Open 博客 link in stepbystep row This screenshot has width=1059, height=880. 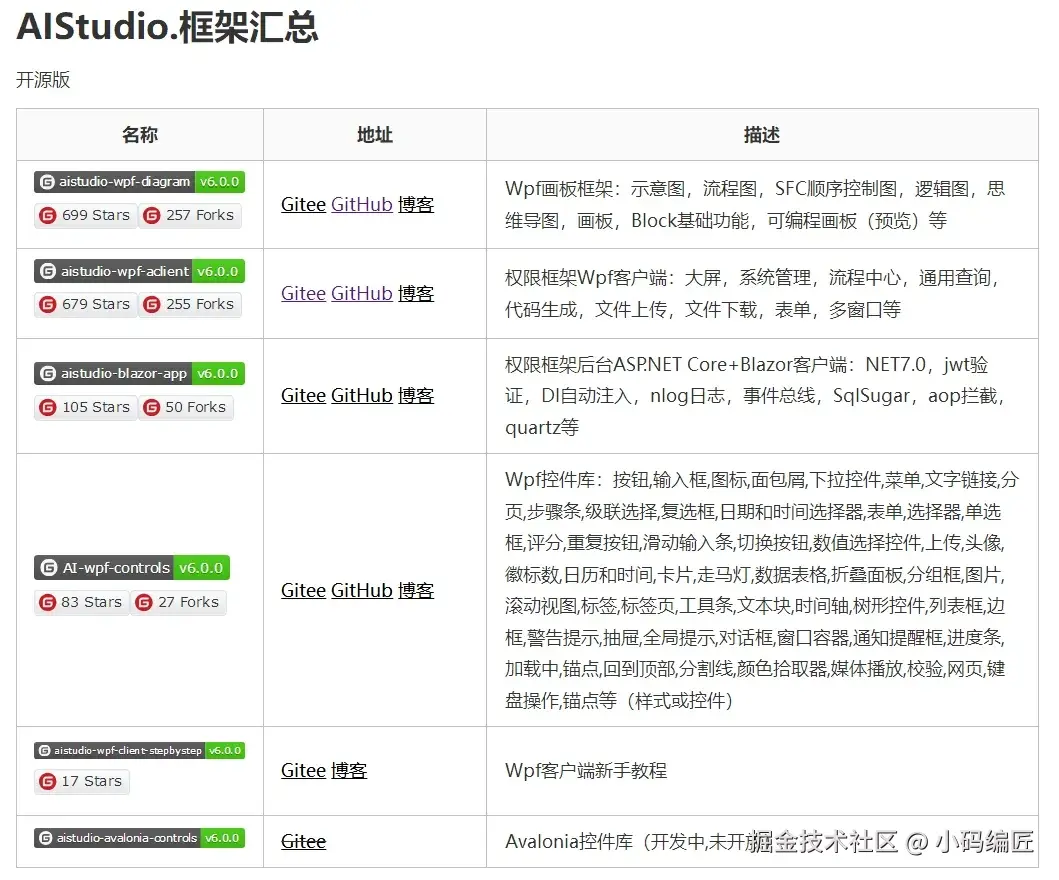click(x=349, y=771)
